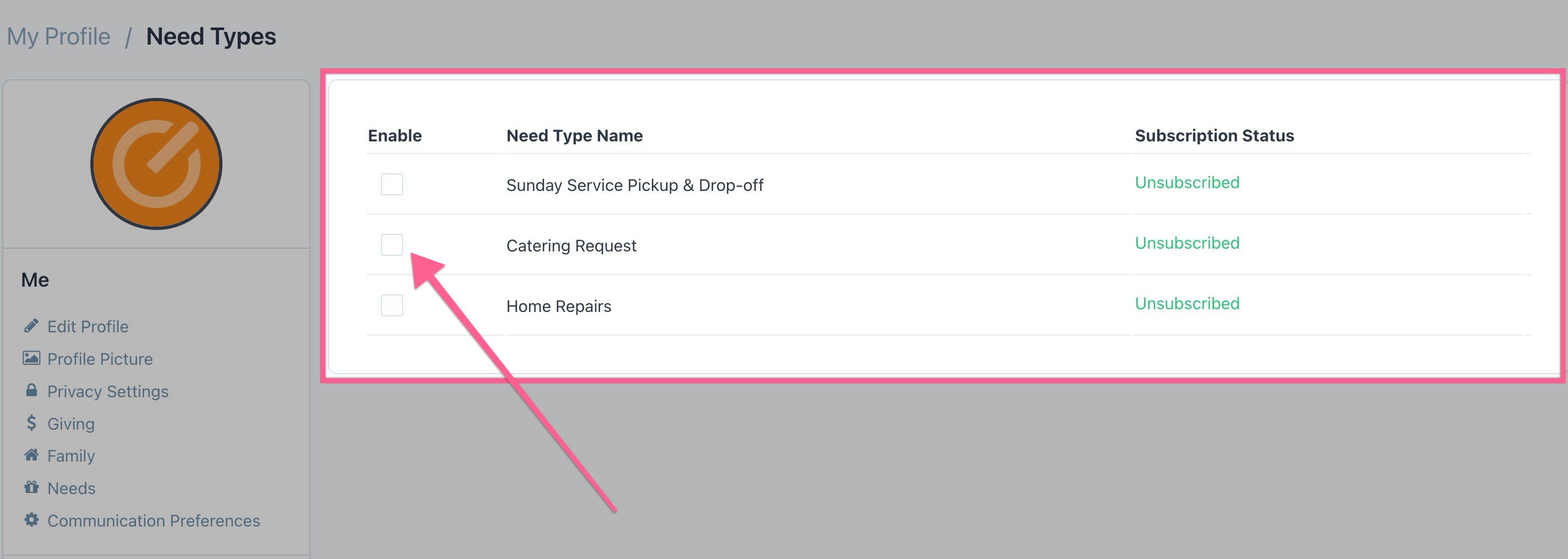
Task: Click the gift icon beside Needs
Action: tap(31, 487)
